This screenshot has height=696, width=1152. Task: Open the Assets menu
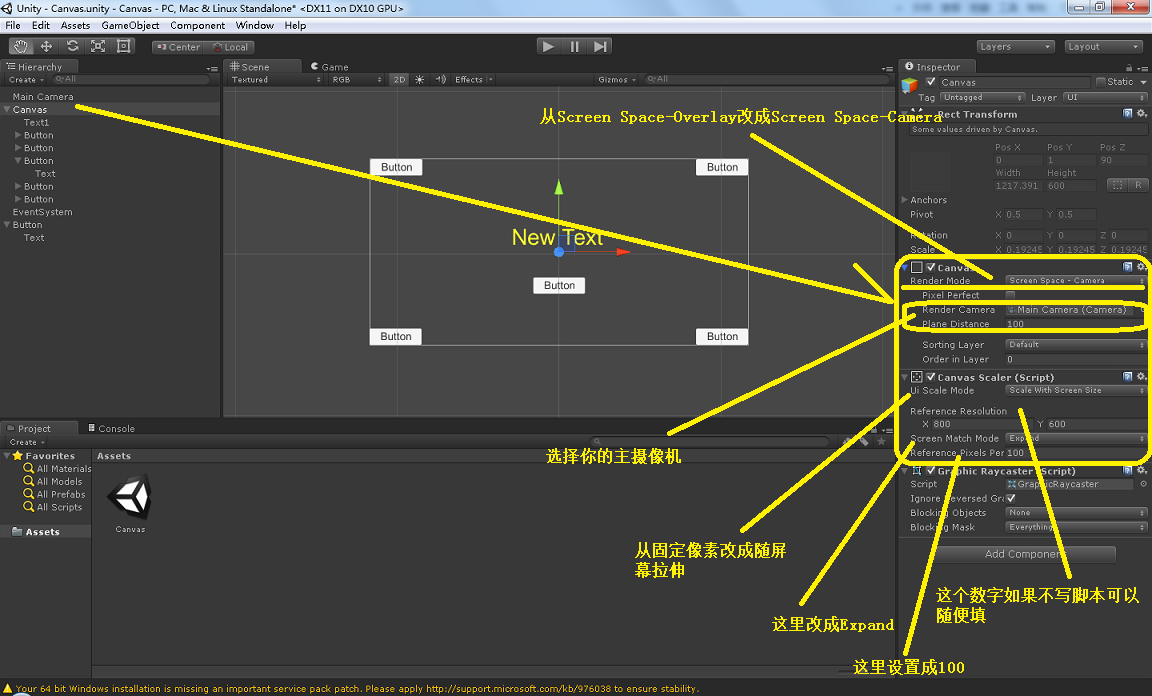(75, 25)
